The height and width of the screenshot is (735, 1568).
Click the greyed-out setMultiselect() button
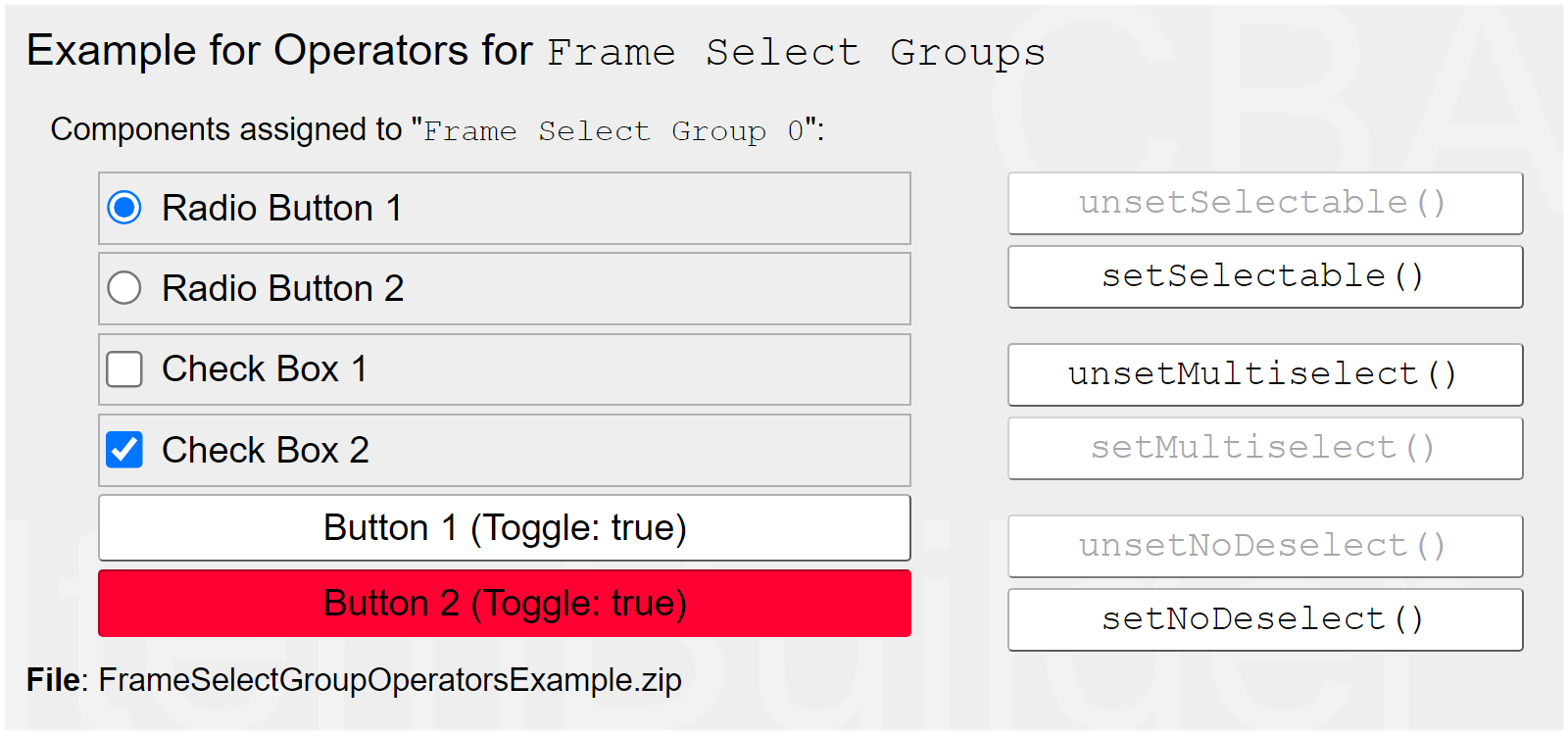pos(1265,448)
